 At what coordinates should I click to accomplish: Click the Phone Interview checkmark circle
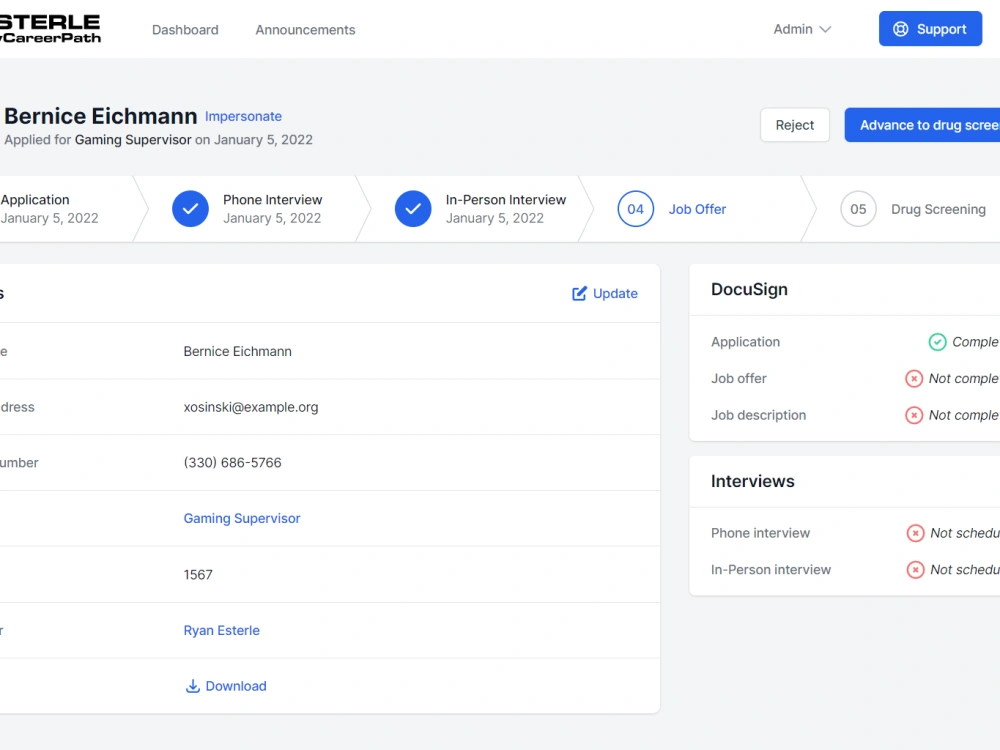click(190, 209)
